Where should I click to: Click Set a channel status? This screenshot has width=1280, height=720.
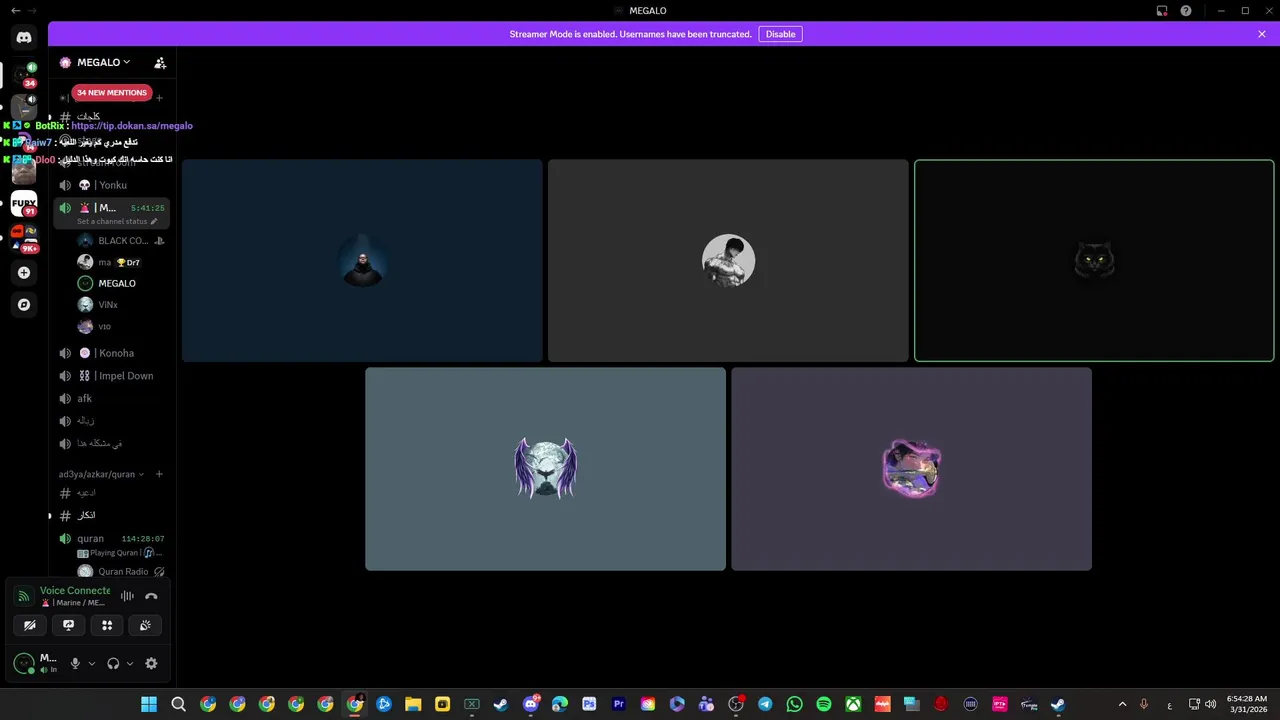(x=117, y=221)
